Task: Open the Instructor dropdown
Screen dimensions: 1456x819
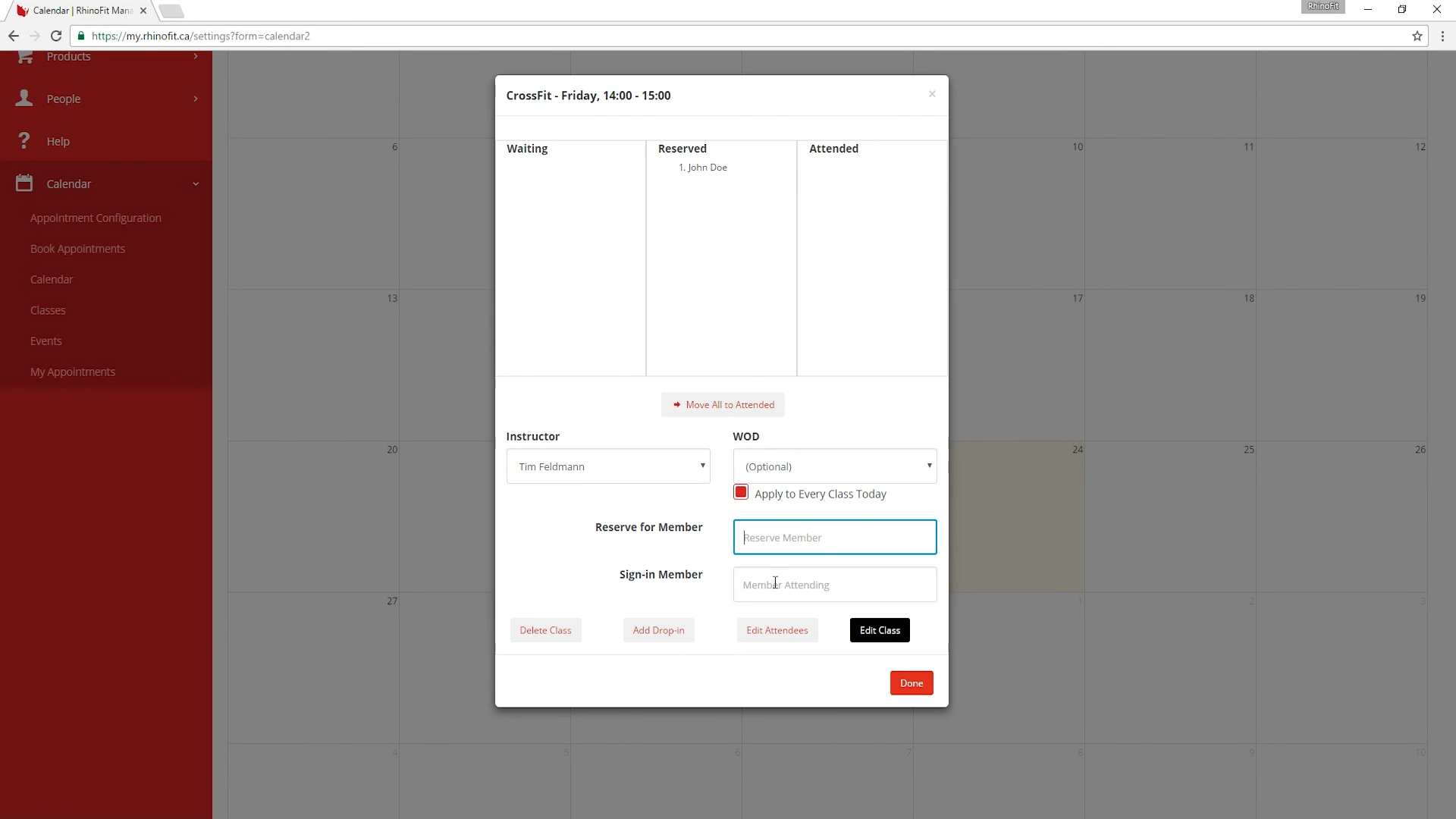Action: click(608, 466)
